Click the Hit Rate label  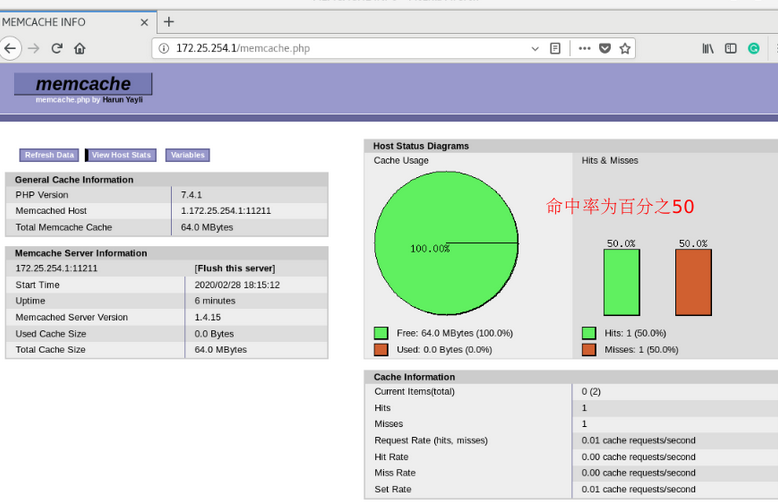(391, 457)
